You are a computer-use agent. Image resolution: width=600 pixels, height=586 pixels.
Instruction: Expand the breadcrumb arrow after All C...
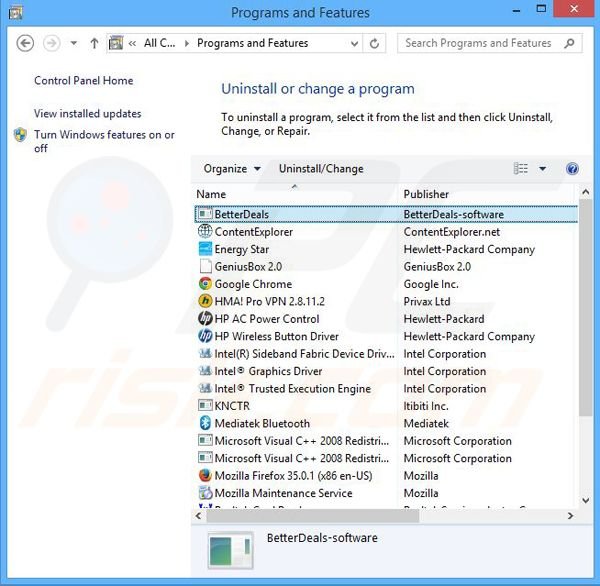pos(187,43)
